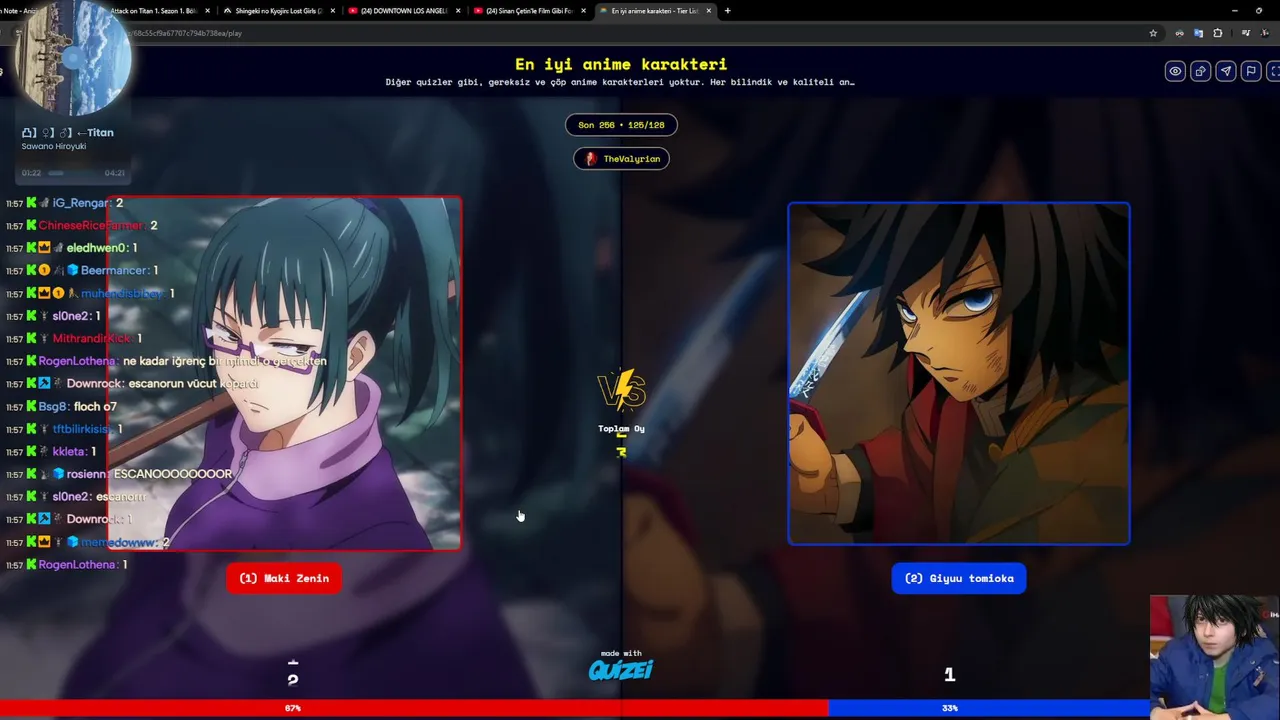This screenshot has height=720, width=1280.
Task: Click Downrock's 'escanorun vücut kopardı' message
Action: [x=132, y=383]
